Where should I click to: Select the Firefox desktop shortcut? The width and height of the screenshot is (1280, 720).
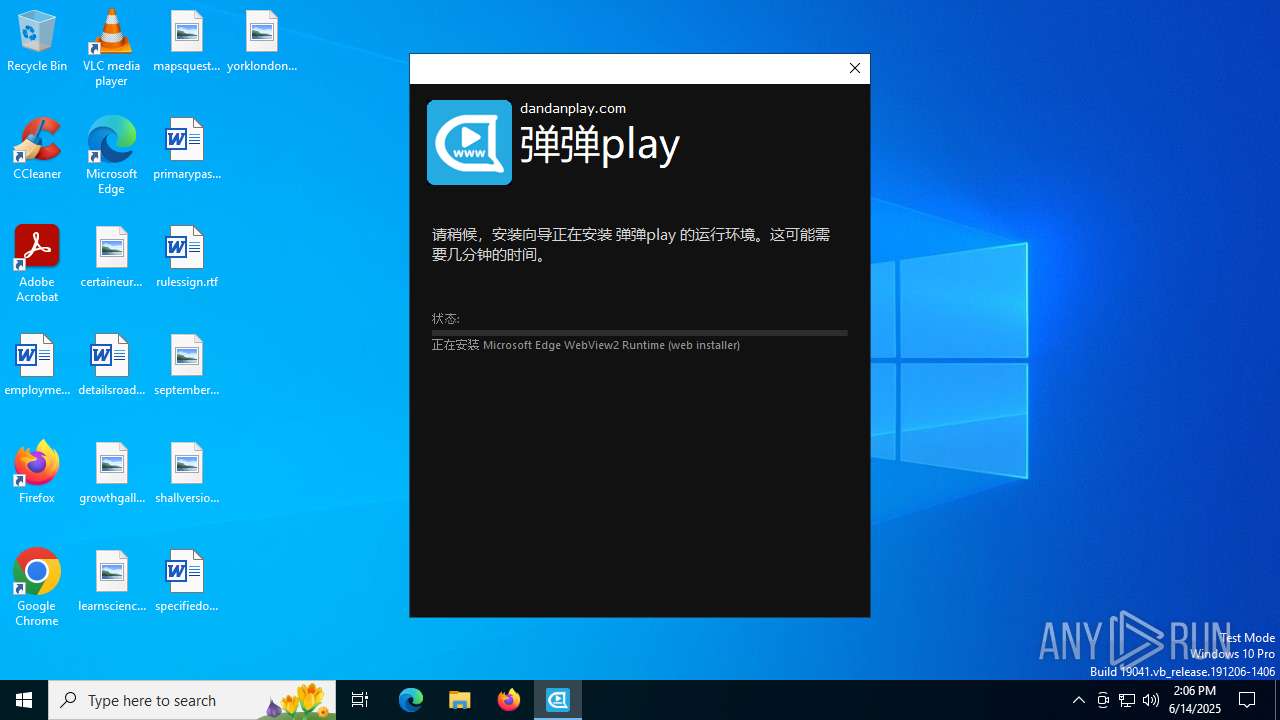(x=37, y=474)
